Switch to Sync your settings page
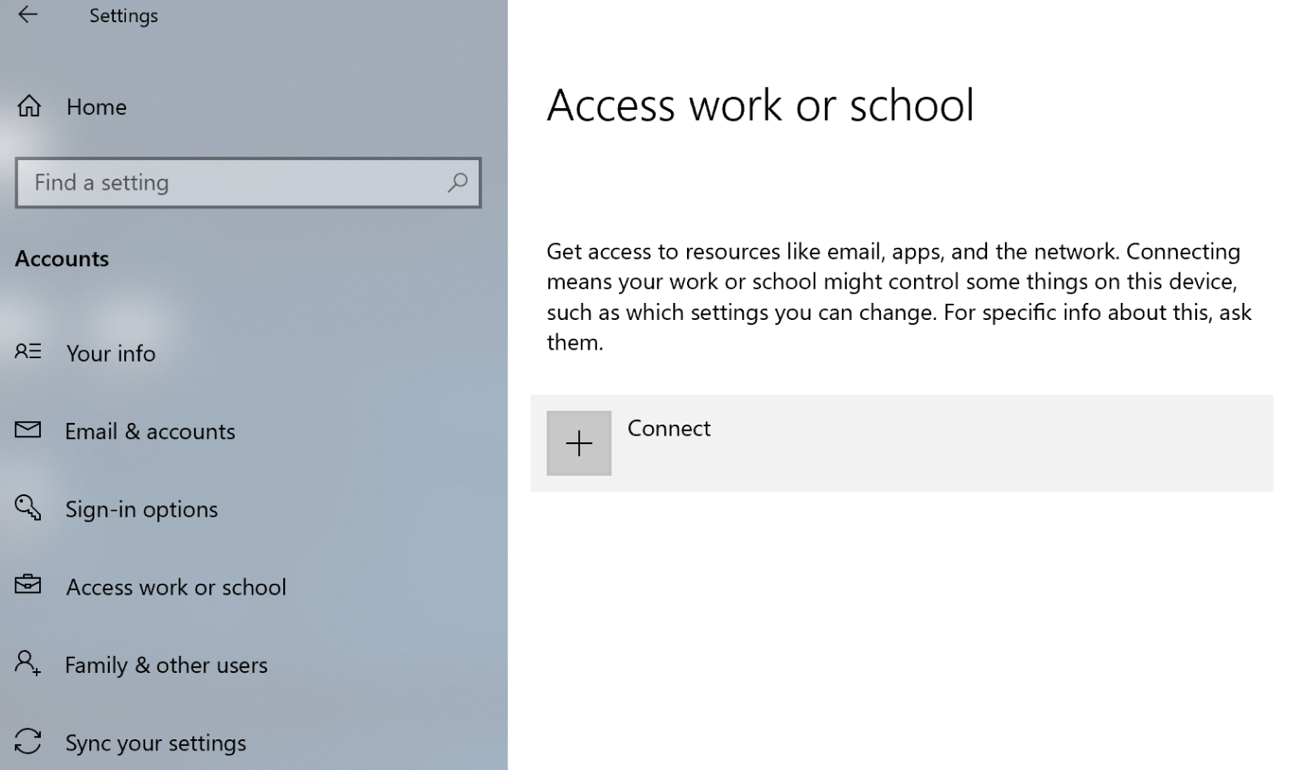Image resolution: width=1312 pixels, height=770 pixels. tap(155, 743)
